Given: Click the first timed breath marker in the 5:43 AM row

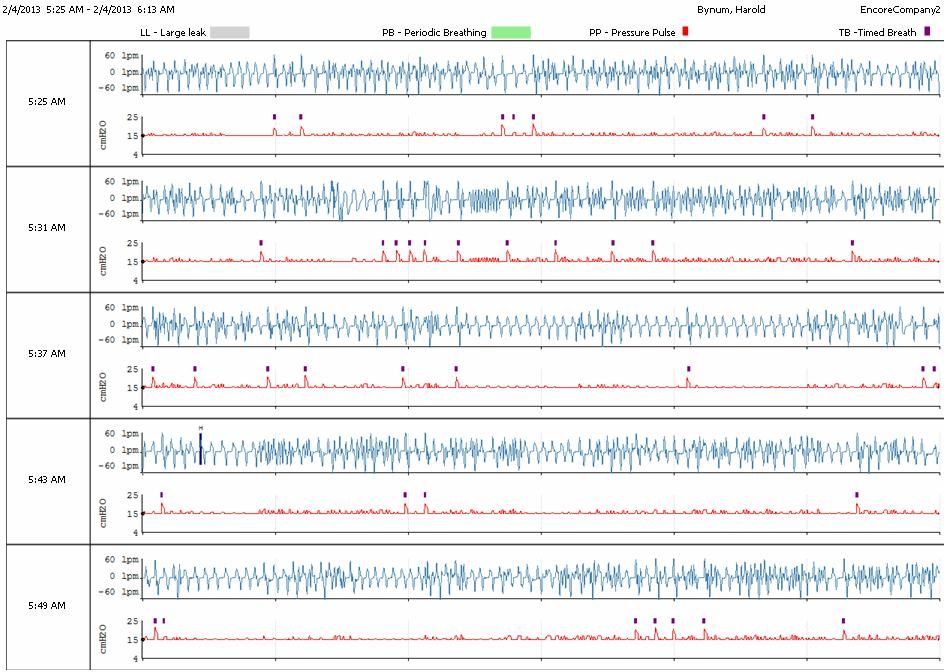Looking at the screenshot, I should click(x=161, y=494).
